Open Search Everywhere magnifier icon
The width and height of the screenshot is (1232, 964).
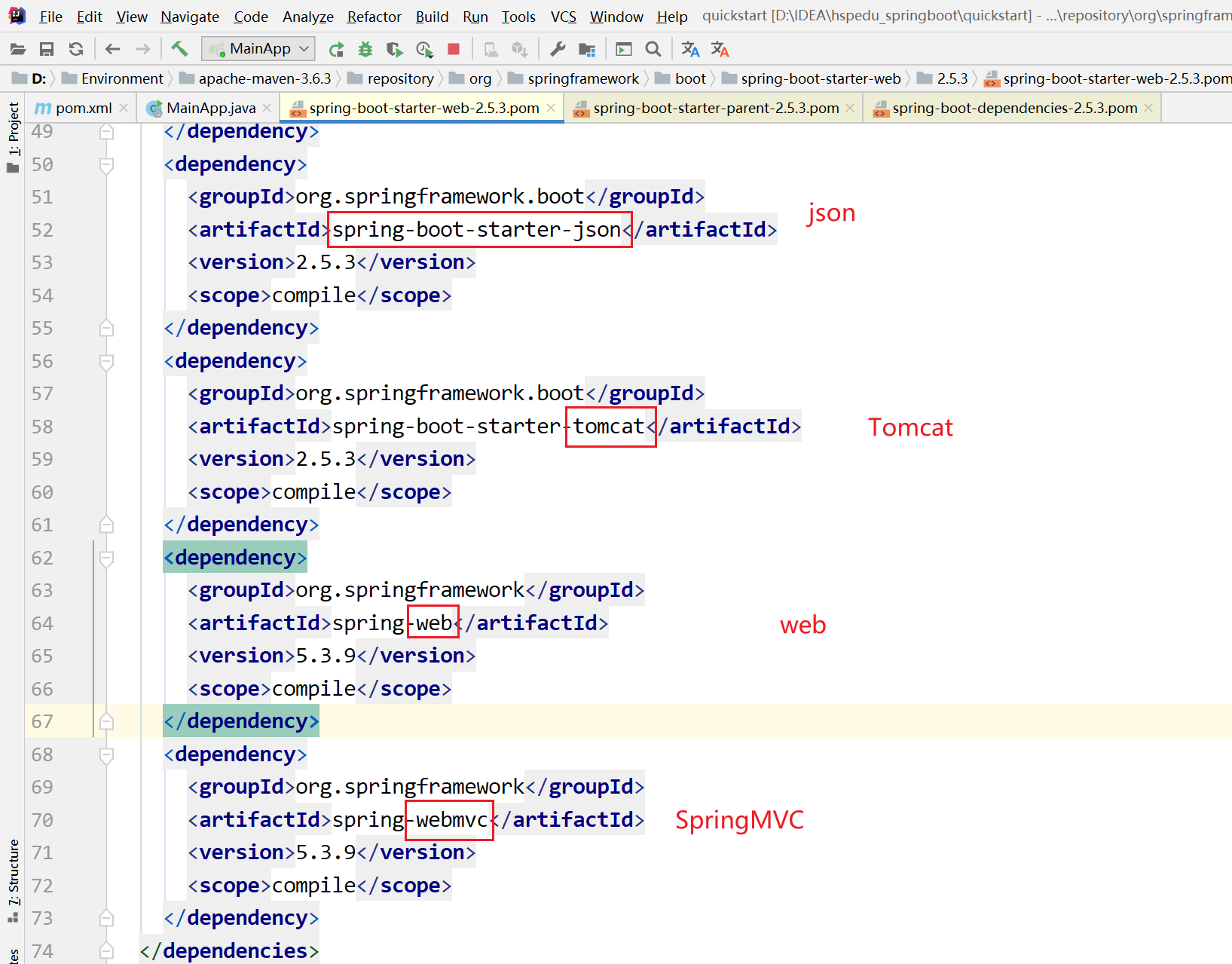click(x=653, y=50)
